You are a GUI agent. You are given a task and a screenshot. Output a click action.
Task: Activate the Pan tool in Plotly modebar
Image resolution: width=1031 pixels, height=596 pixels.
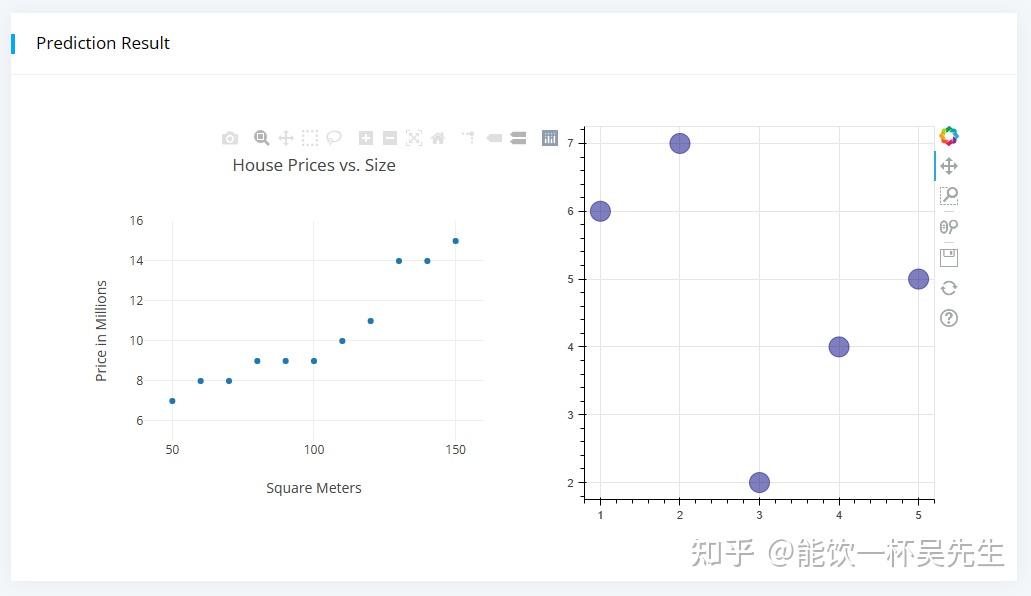tap(286, 138)
